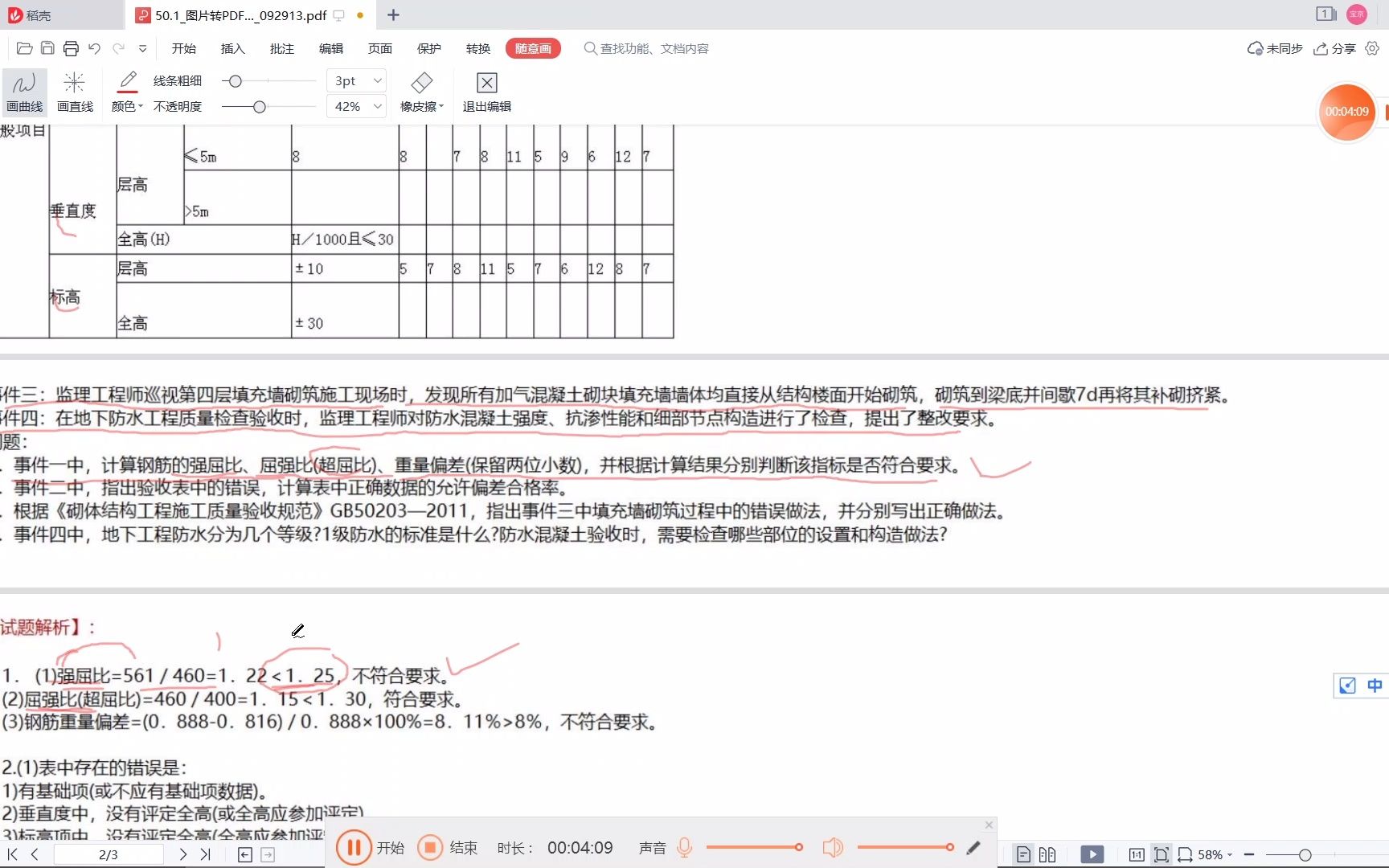1389x868 pixels.
Task: Adjust the status bar zoom slider
Action: (x=1305, y=855)
